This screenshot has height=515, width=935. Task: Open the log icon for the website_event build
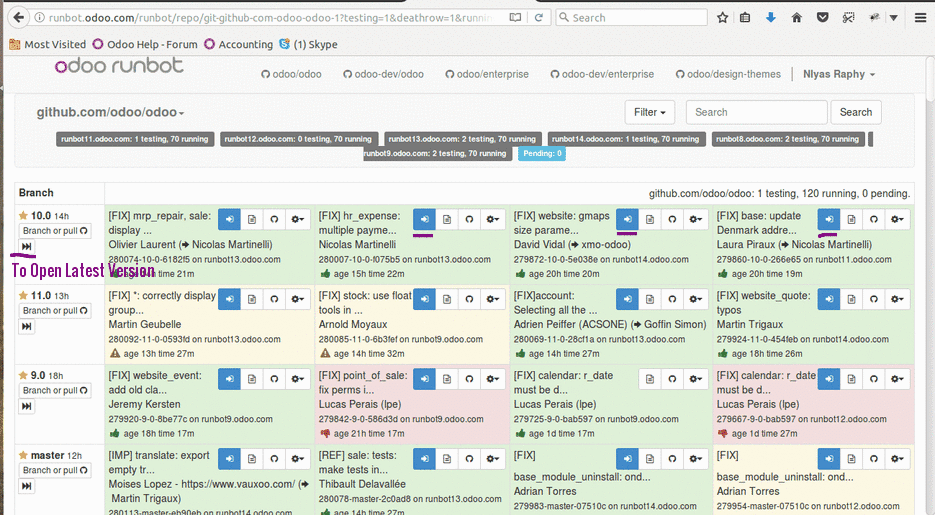tap(252, 379)
